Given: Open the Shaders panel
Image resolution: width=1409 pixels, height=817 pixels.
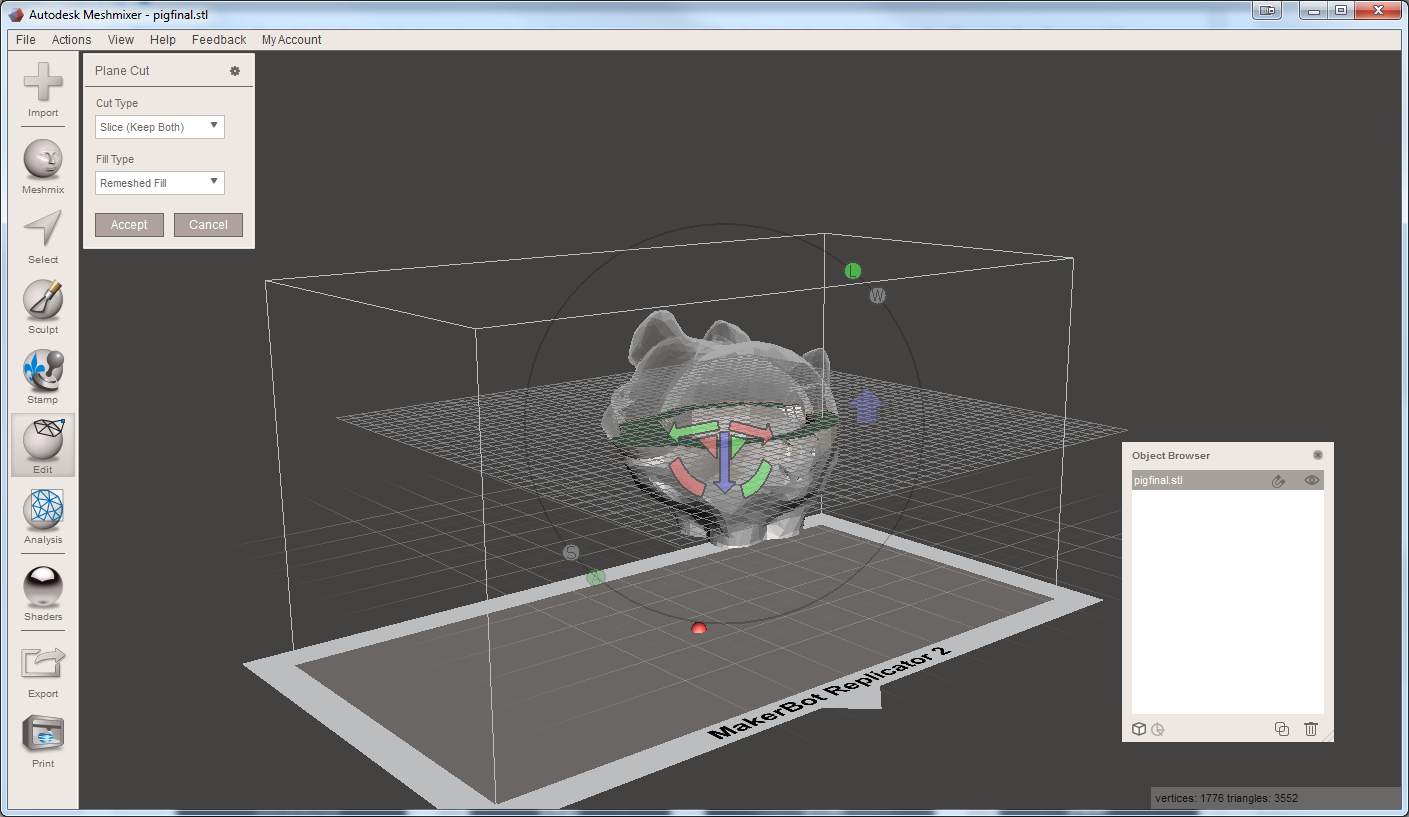Looking at the screenshot, I should [43, 594].
